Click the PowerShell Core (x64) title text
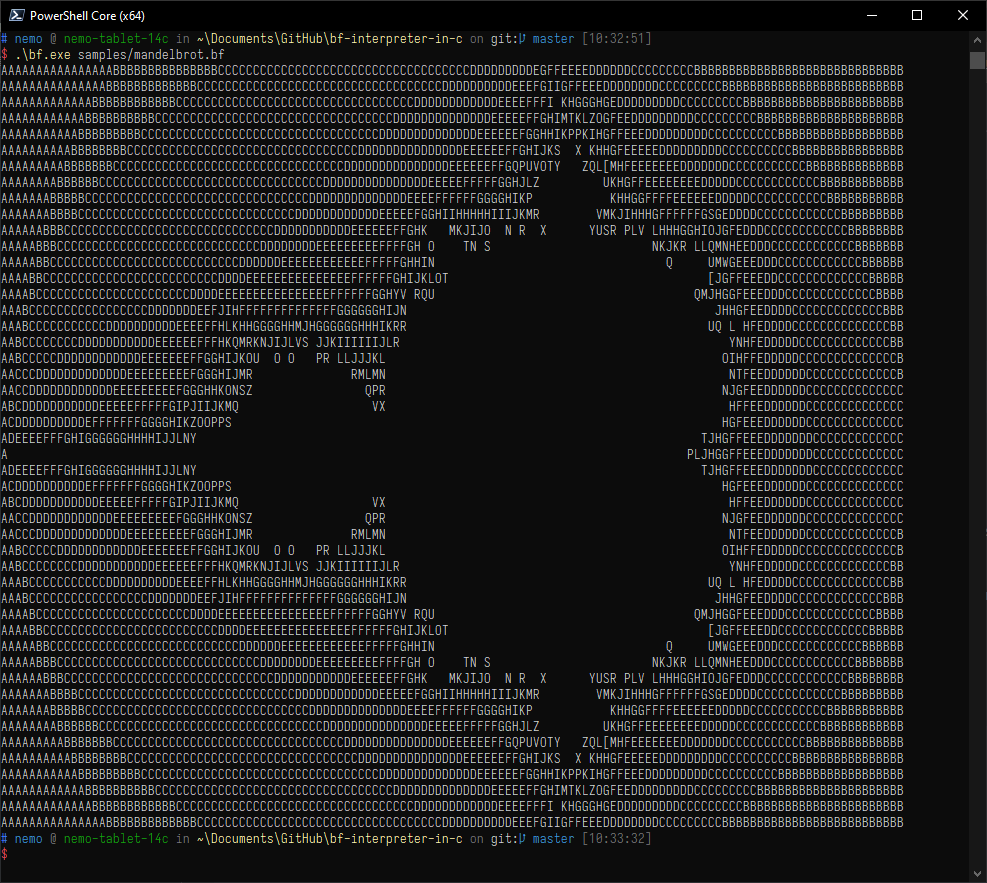This screenshot has width=987, height=883. click(88, 15)
